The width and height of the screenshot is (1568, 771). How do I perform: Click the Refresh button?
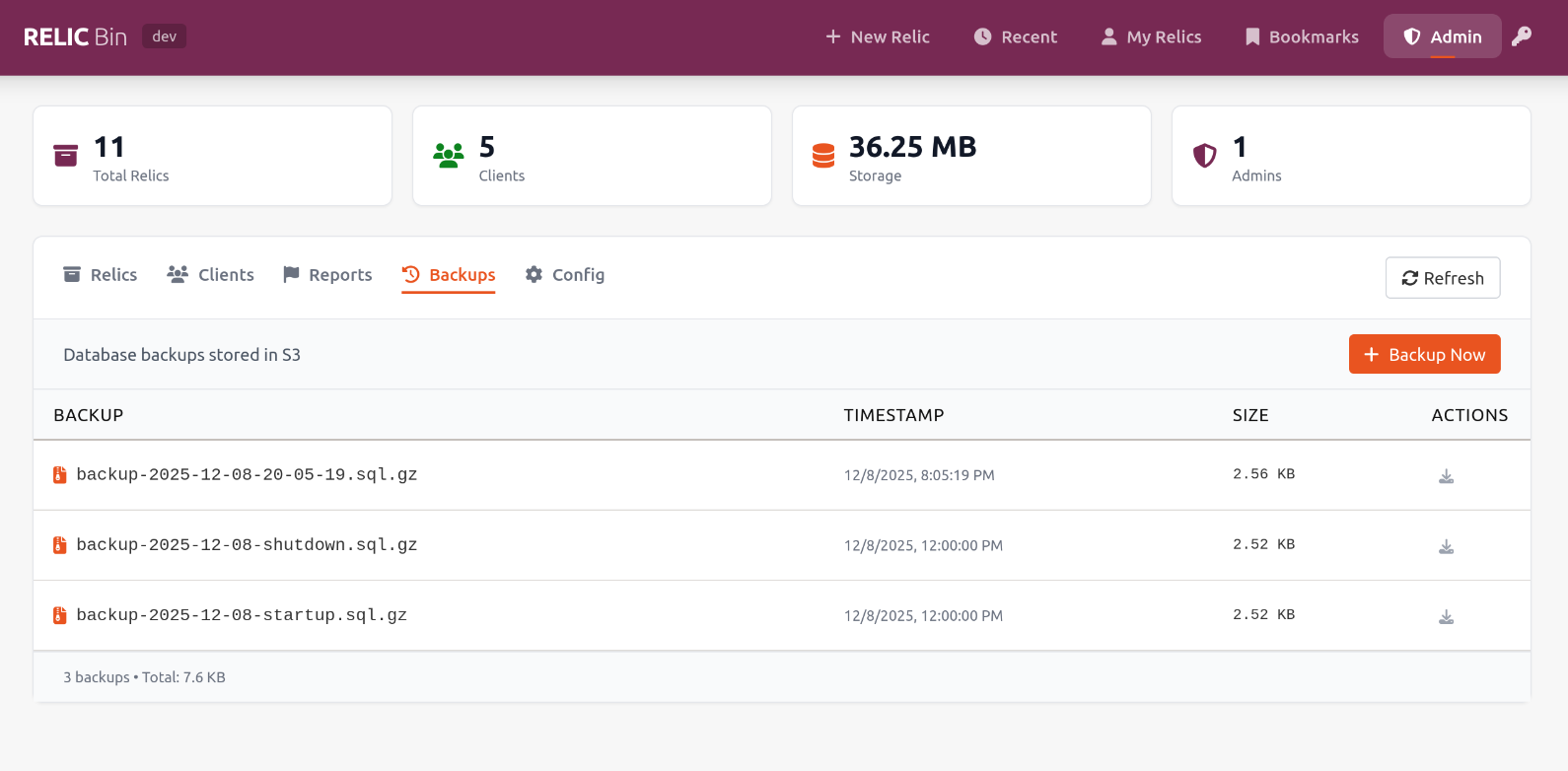(1443, 278)
